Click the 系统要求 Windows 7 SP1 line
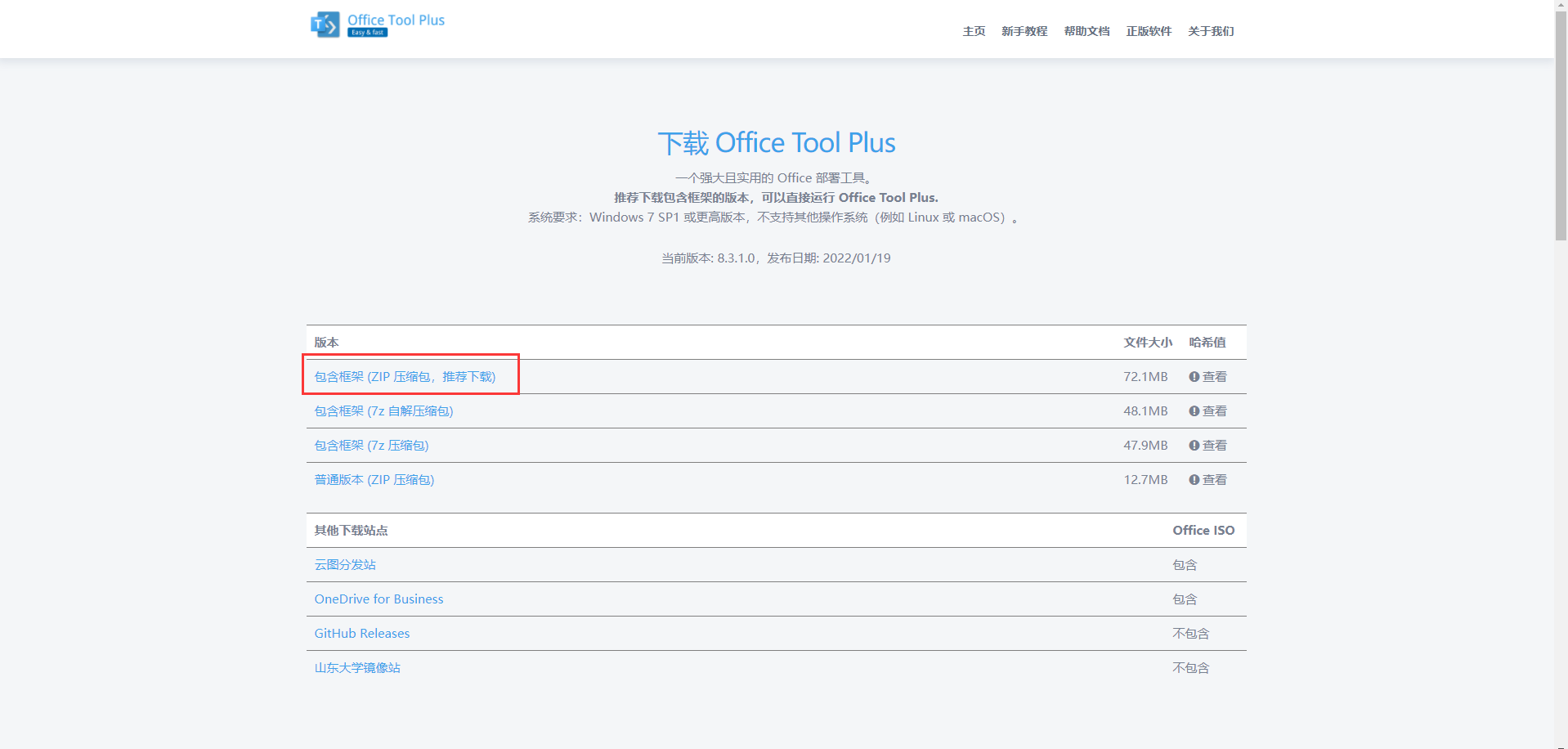 773,218
